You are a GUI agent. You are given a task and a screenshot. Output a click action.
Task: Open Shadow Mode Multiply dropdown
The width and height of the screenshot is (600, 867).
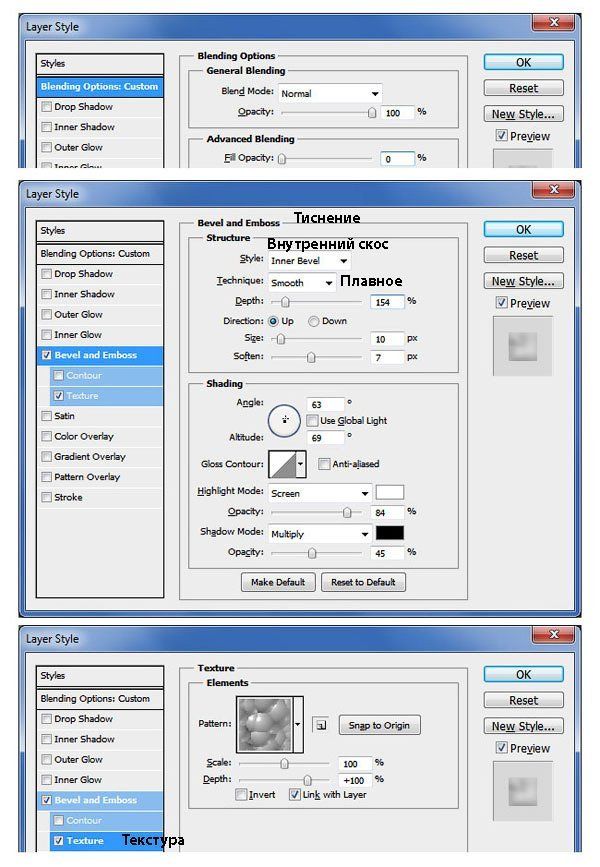[320, 534]
